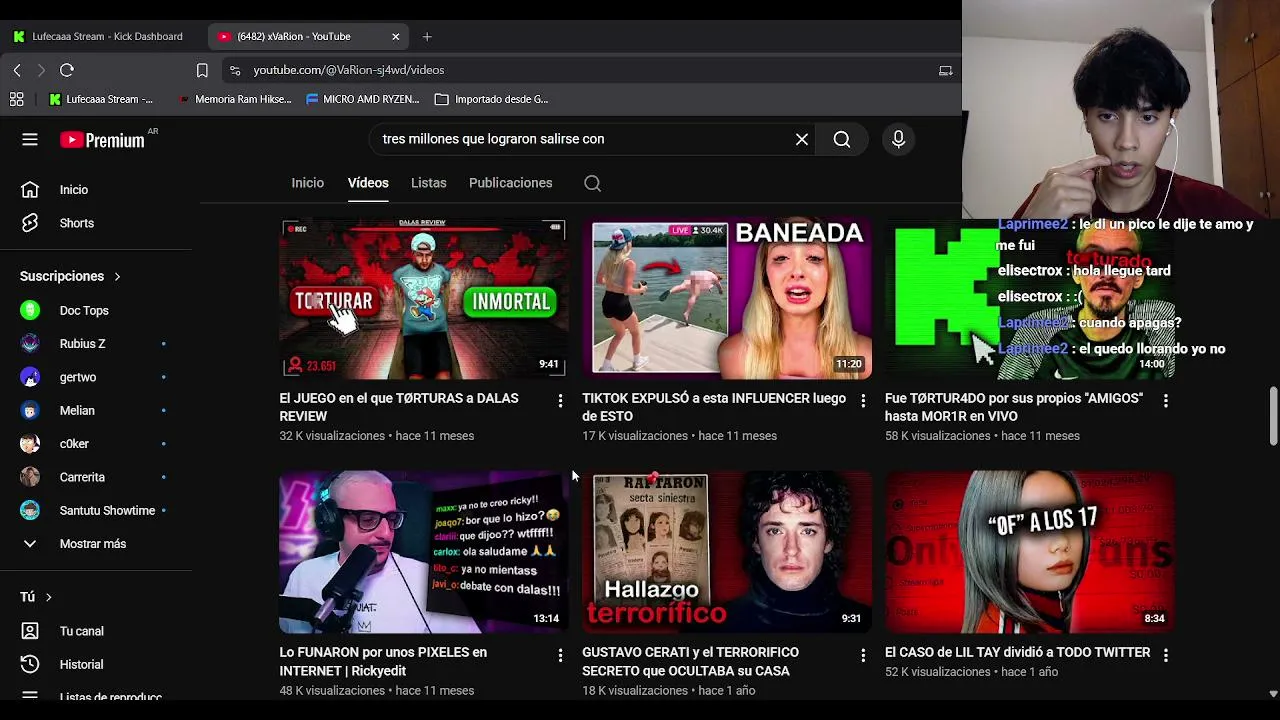The image size is (1280, 720).
Task: Open Memoria Ram Hikse bookmark
Action: 233,99
